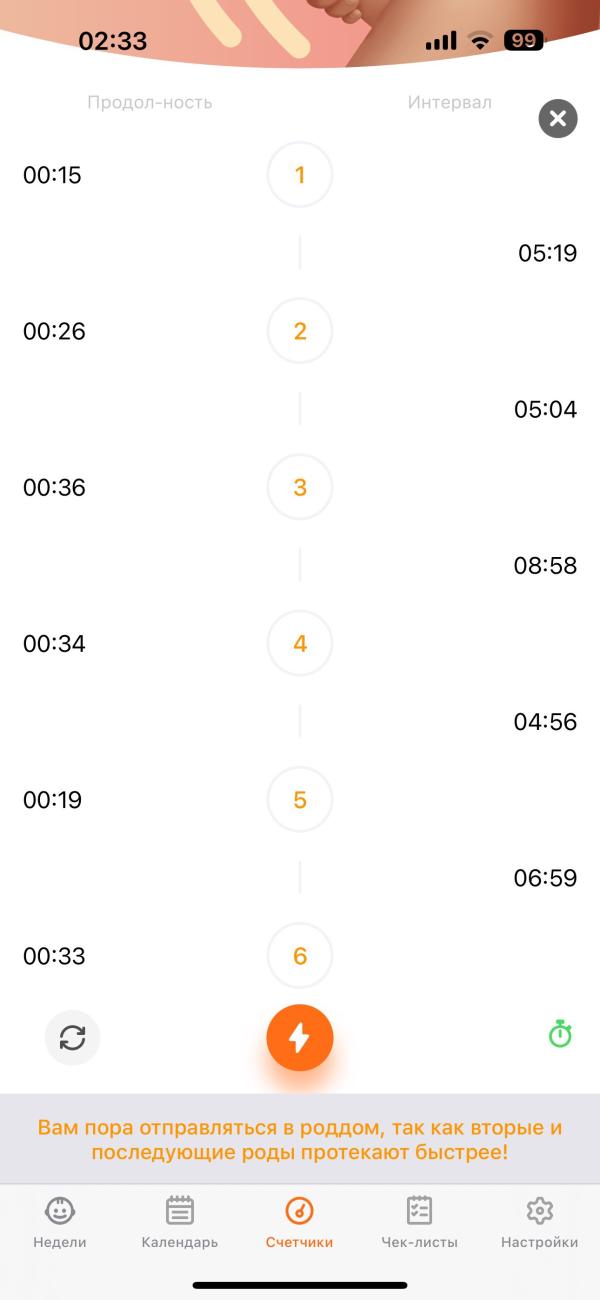Tap the orange lightning bolt contraction button
Screen dimensions: 600x1300
300,1038
